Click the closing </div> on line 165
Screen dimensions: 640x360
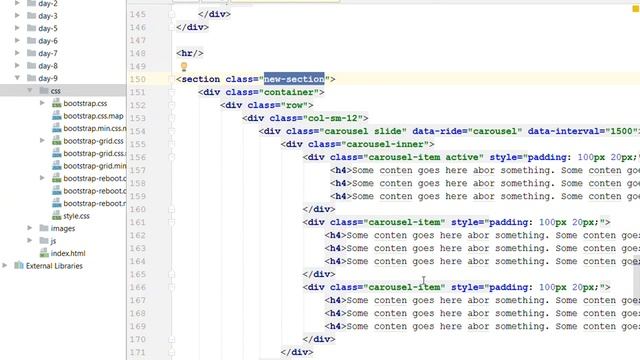(319, 274)
